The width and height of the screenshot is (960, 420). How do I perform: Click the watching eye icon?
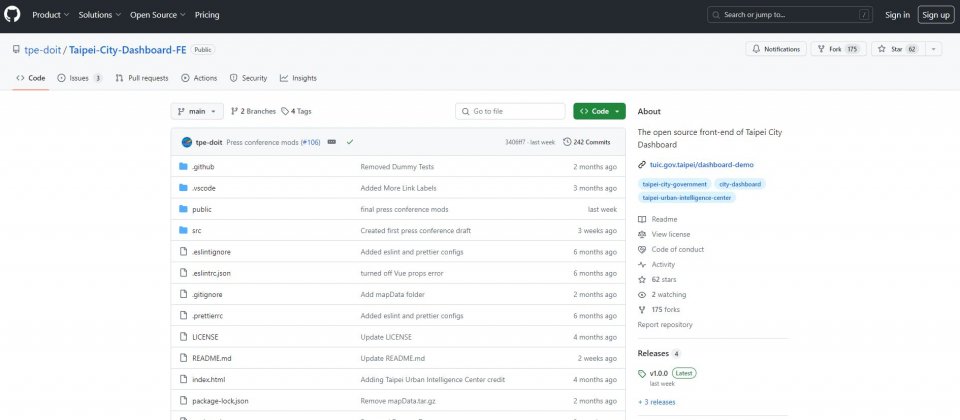[642, 294]
